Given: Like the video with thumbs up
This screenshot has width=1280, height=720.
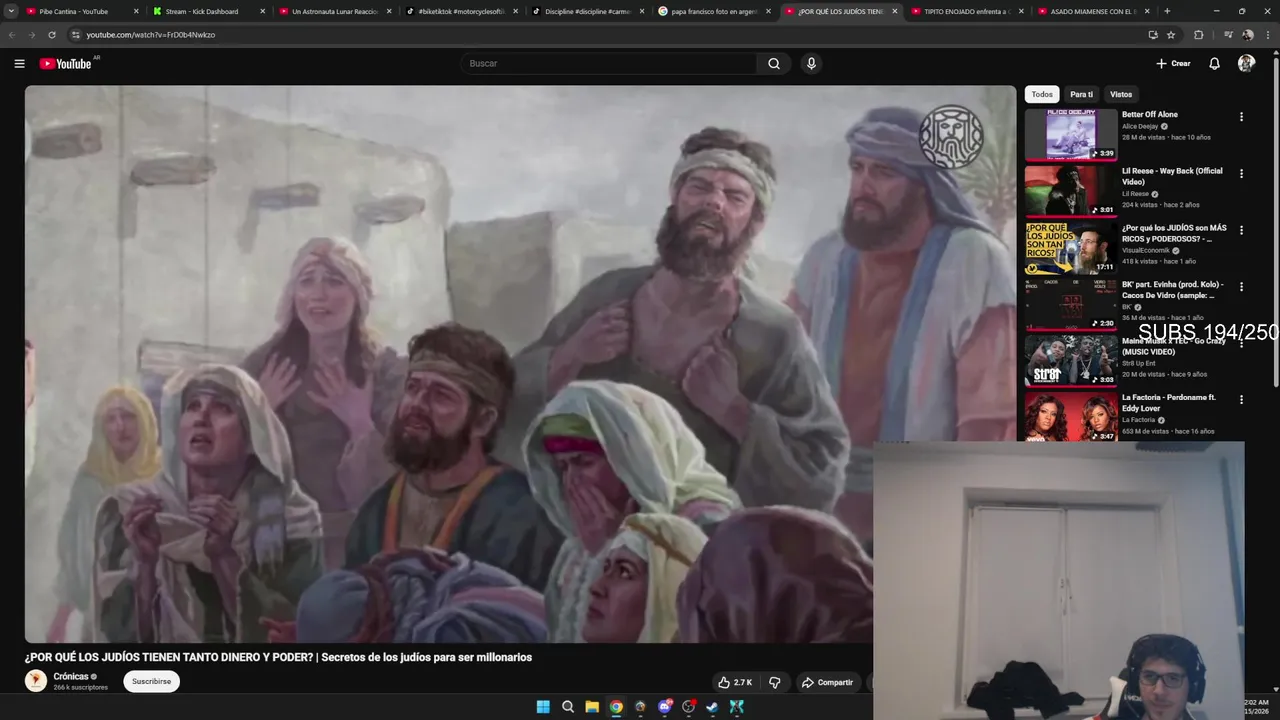Looking at the screenshot, I should coord(735,682).
